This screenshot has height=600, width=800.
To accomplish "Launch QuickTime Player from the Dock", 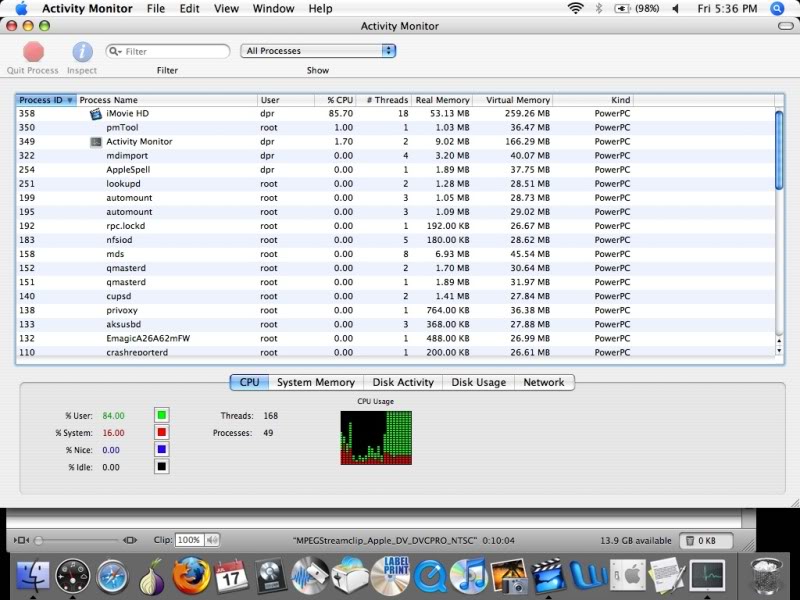I will (x=430, y=577).
